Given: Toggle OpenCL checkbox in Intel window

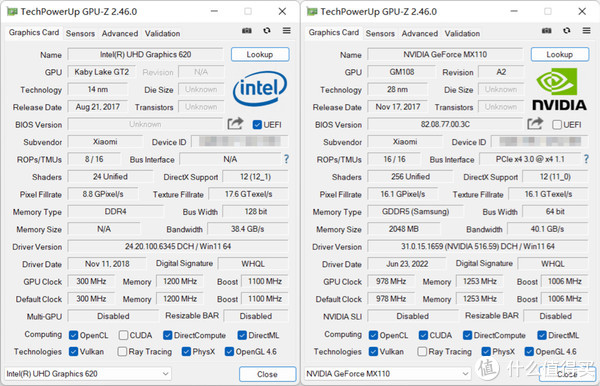Looking at the screenshot, I should click(73, 336).
